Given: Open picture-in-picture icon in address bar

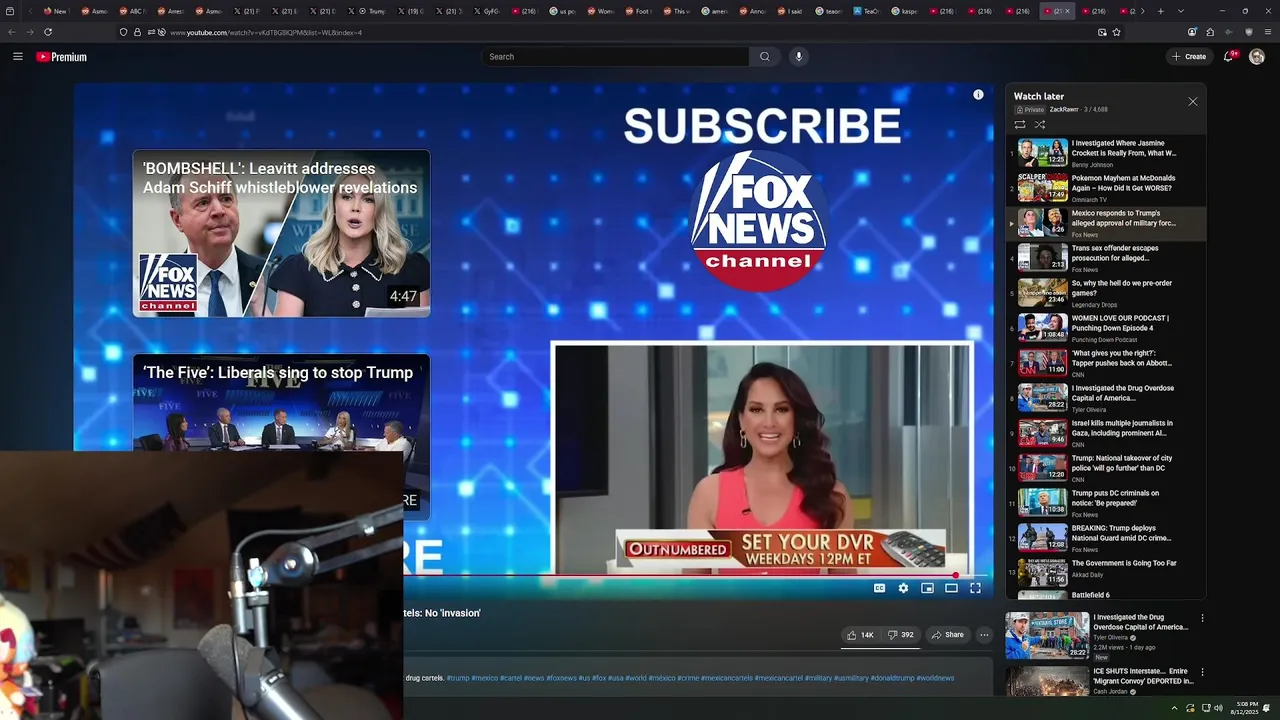Looking at the screenshot, I should 1102,32.
